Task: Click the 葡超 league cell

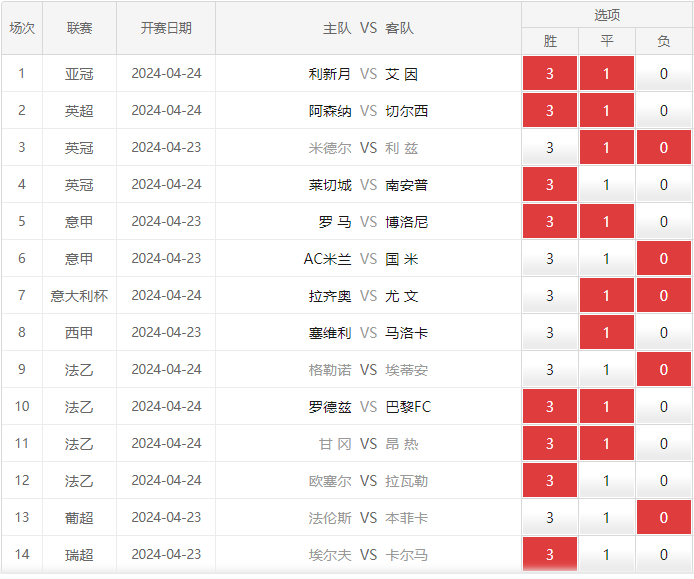Action: point(79,517)
